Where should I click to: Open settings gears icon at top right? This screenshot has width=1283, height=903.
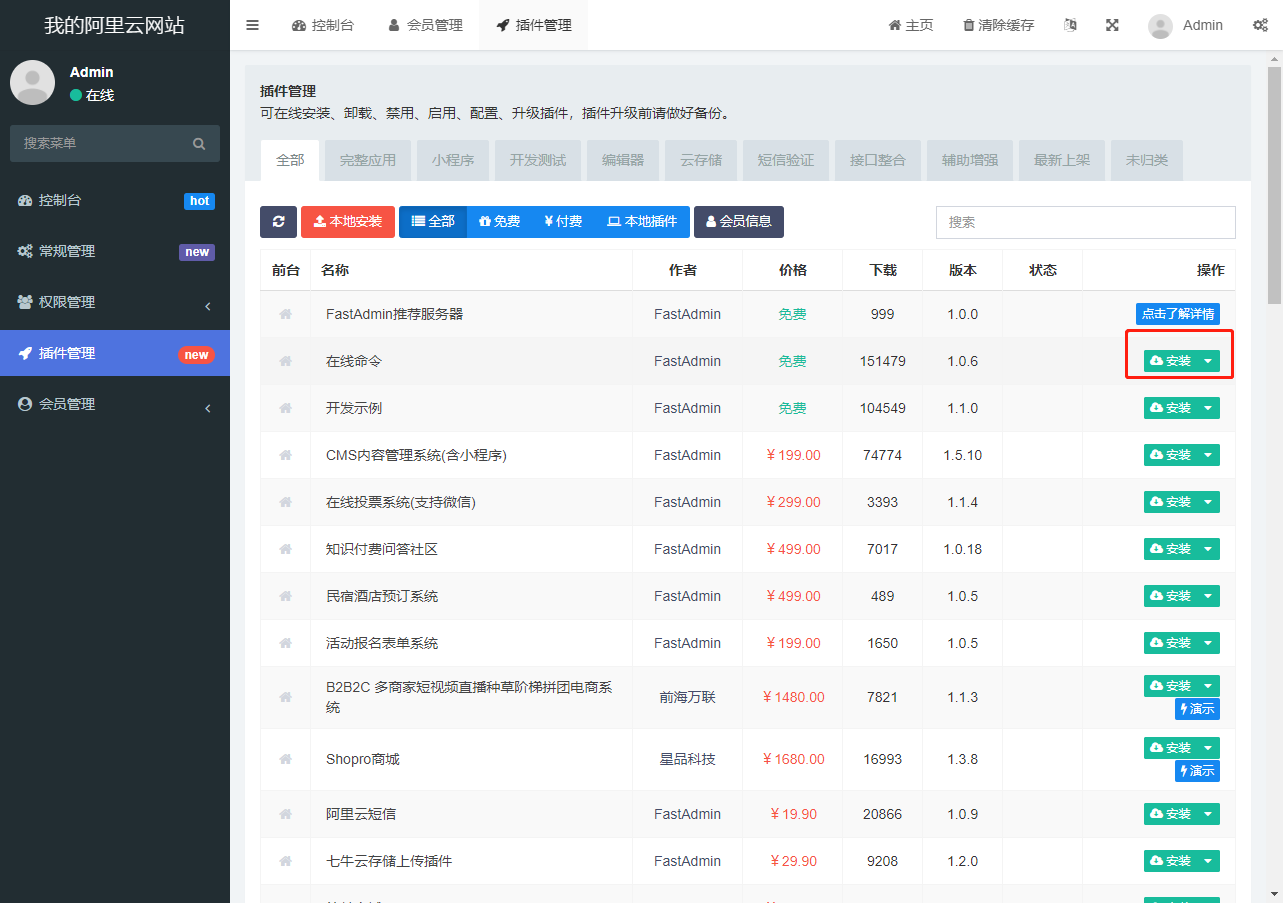point(1260,25)
